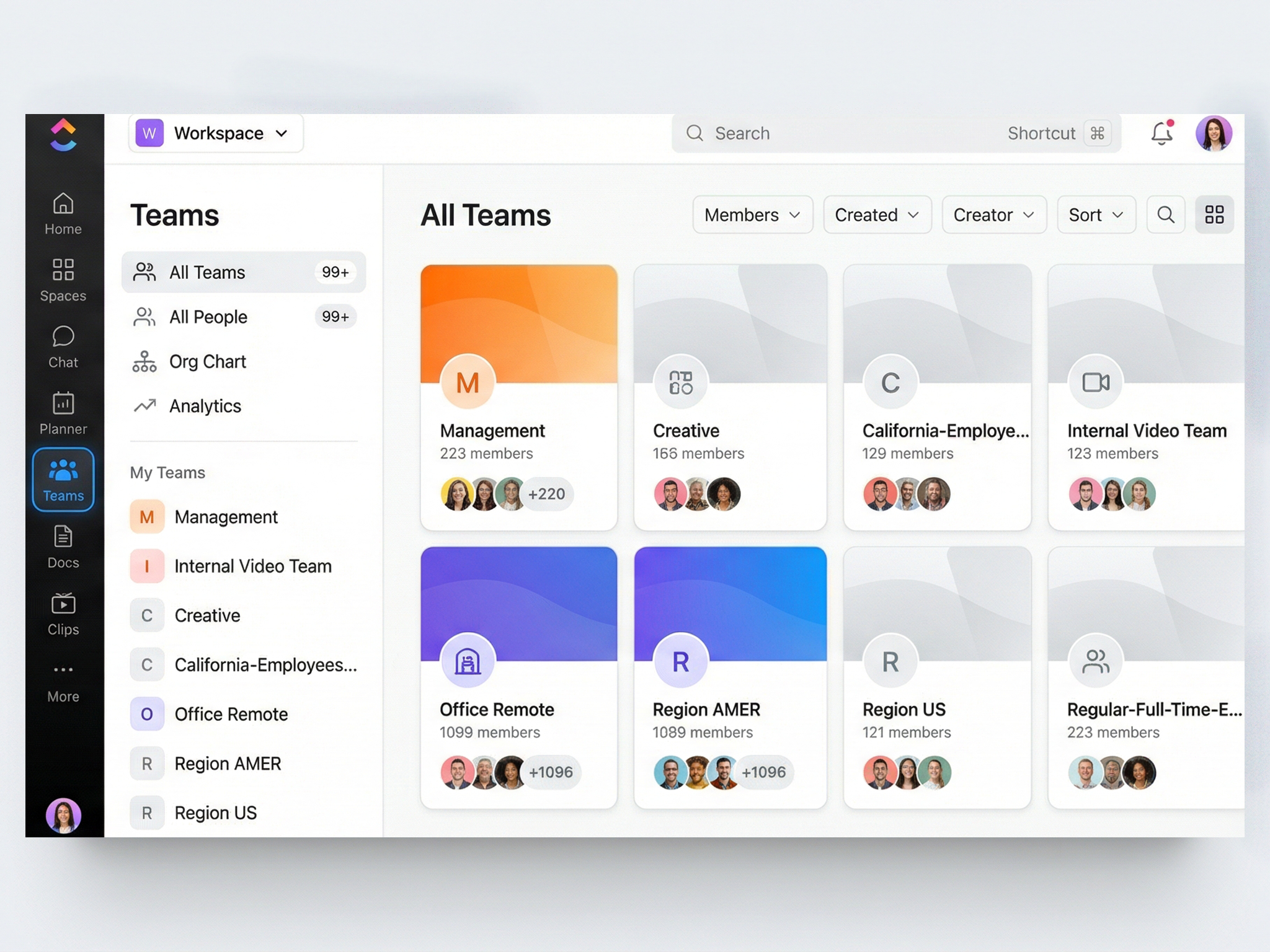Image resolution: width=1270 pixels, height=952 pixels.
Task: Expand the Created filter dropdown
Action: pos(877,215)
